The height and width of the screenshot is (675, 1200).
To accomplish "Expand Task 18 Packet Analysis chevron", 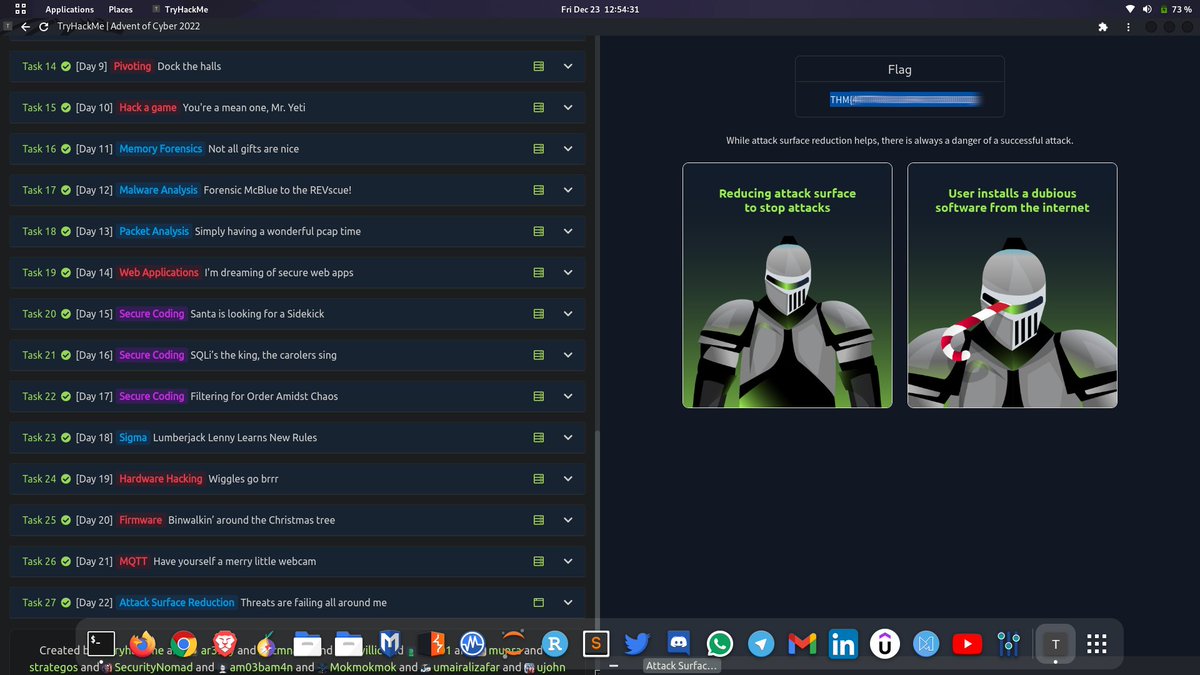I will click(568, 231).
